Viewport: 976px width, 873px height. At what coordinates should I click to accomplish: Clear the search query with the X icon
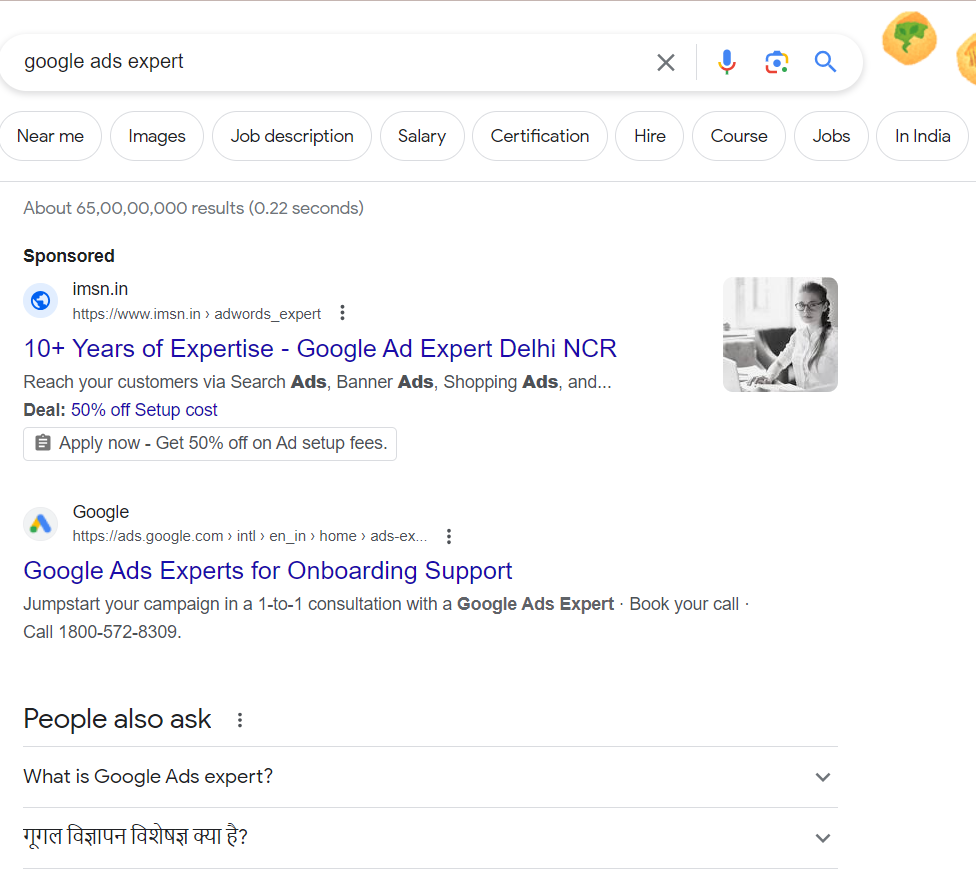pyautogui.click(x=666, y=62)
